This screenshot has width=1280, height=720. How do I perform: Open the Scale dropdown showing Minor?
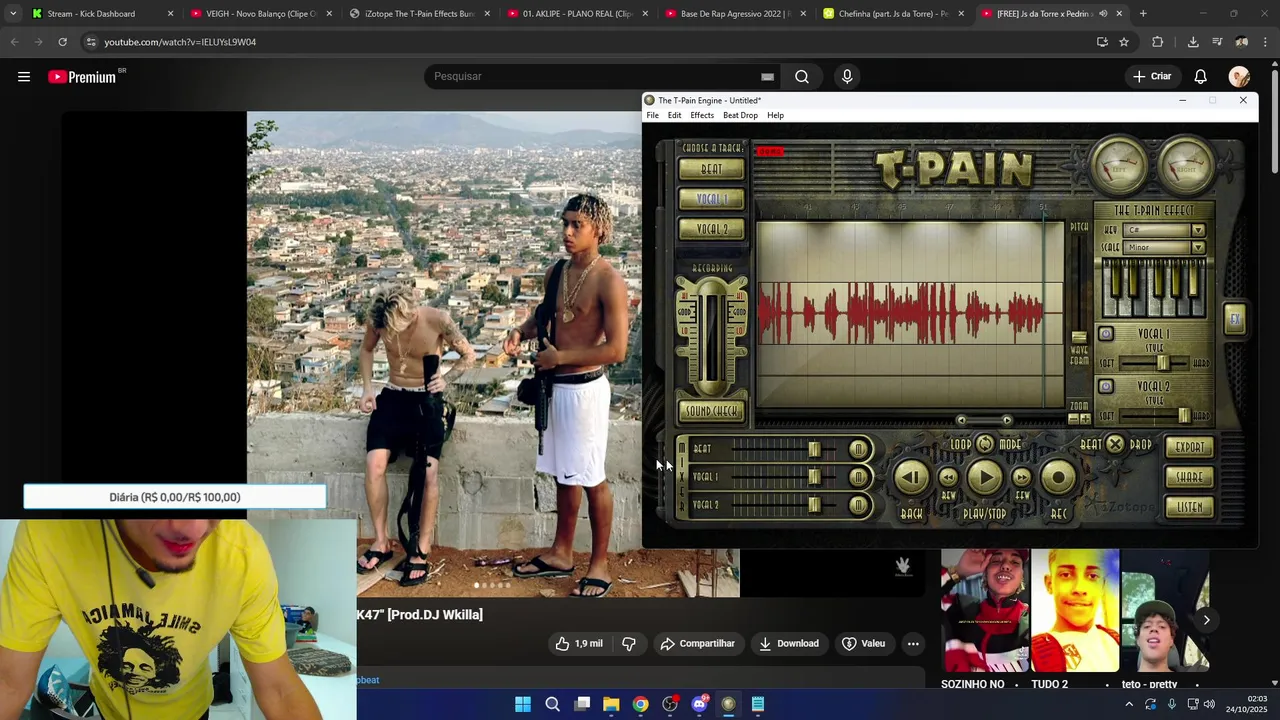point(1165,247)
